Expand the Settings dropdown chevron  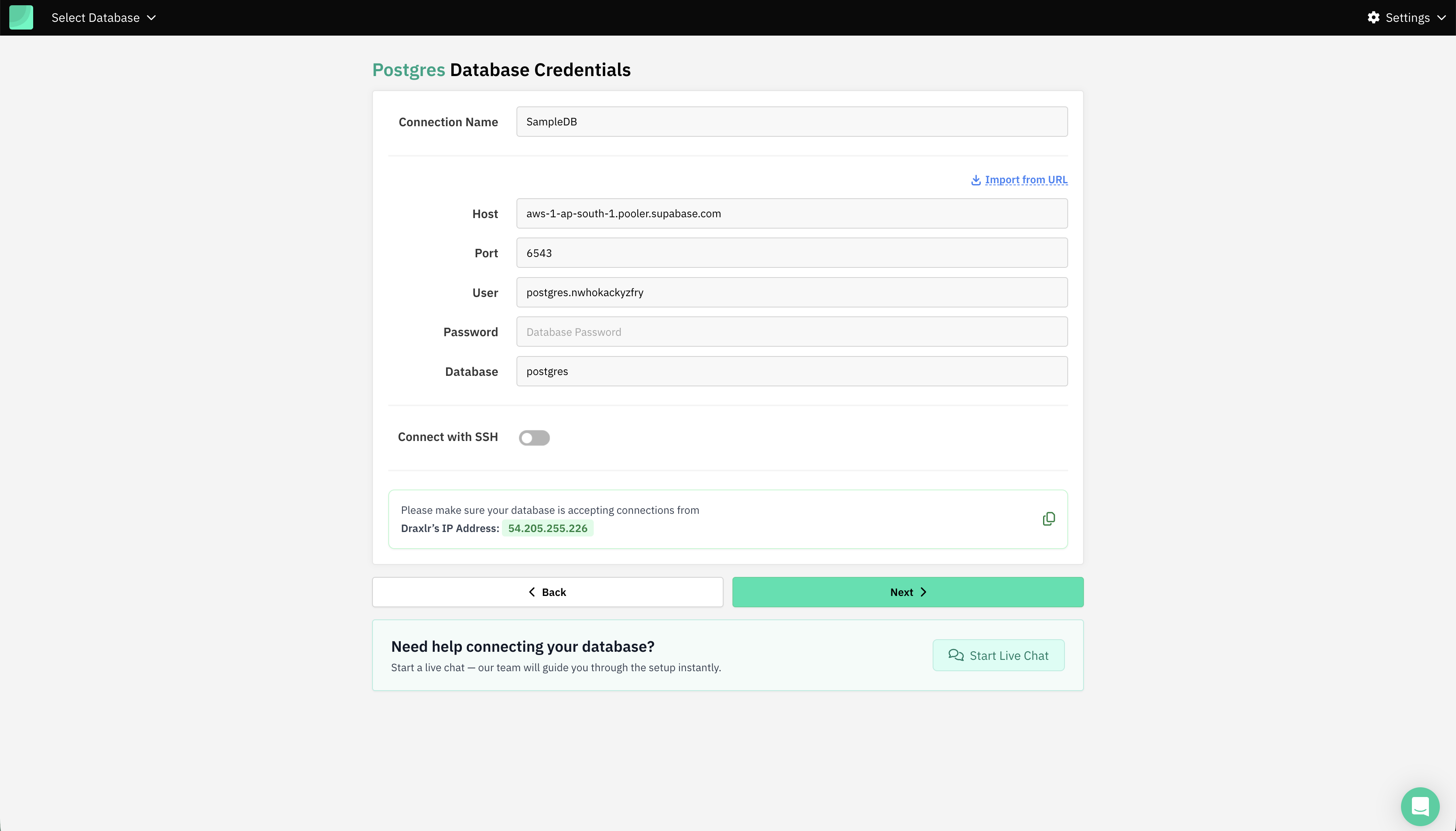pyautogui.click(x=1442, y=18)
